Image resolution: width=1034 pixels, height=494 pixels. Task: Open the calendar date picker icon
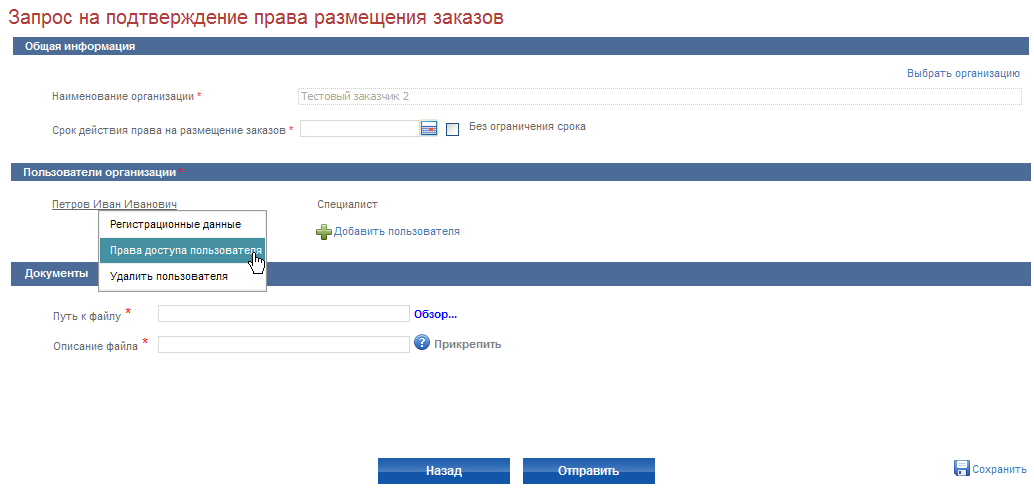click(429, 129)
